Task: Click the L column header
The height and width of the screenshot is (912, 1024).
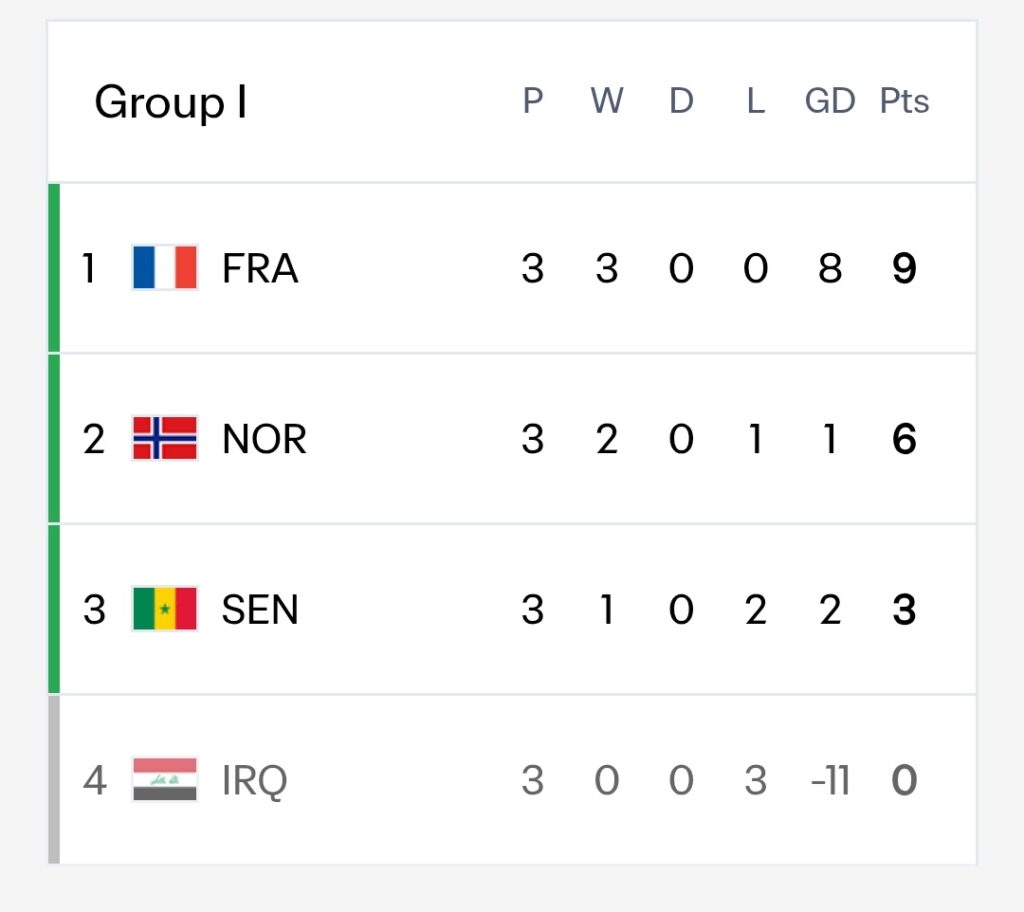Action: pos(756,101)
